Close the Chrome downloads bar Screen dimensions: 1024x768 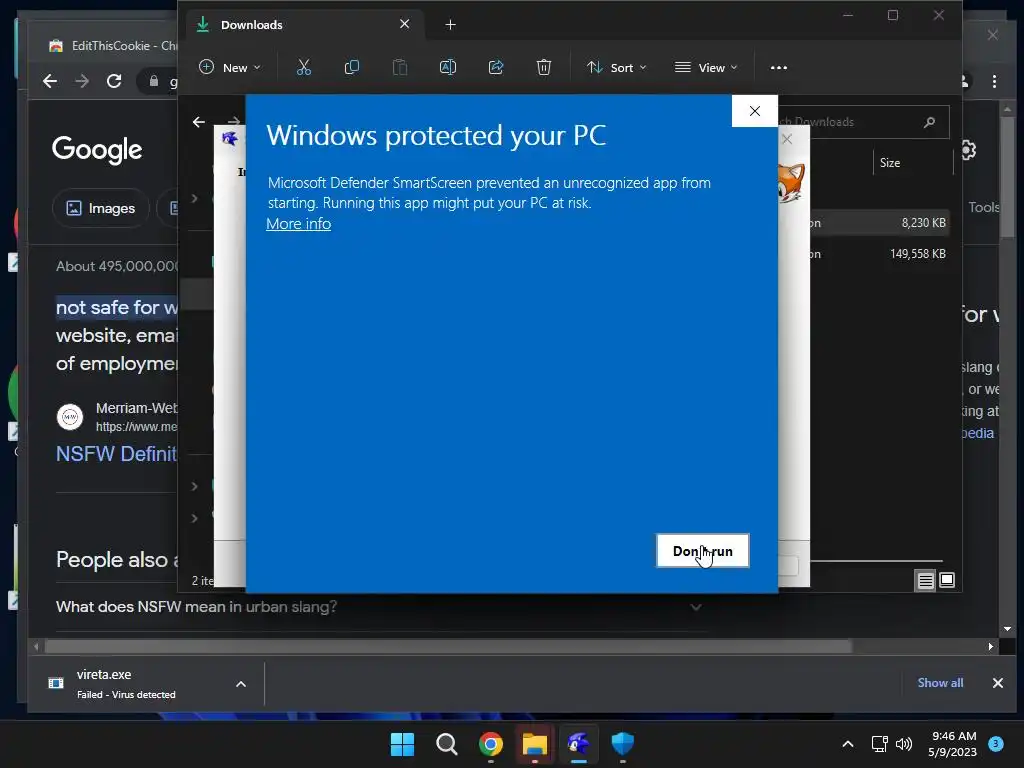[x=998, y=683]
